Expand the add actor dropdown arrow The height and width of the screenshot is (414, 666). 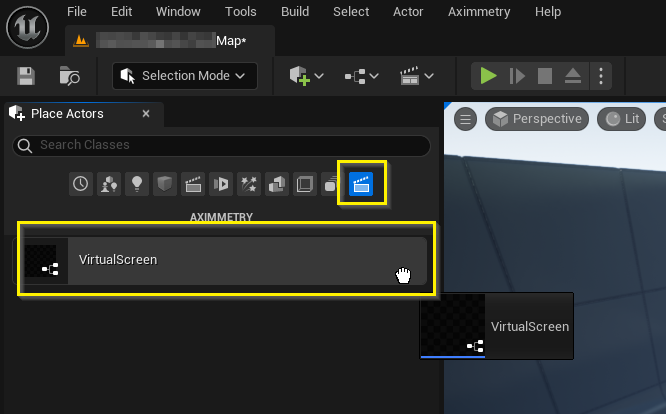(x=319, y=76)
